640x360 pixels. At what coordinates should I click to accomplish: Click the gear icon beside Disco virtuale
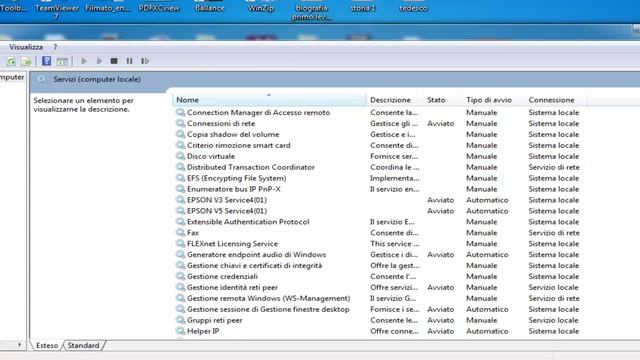[180, 156]
